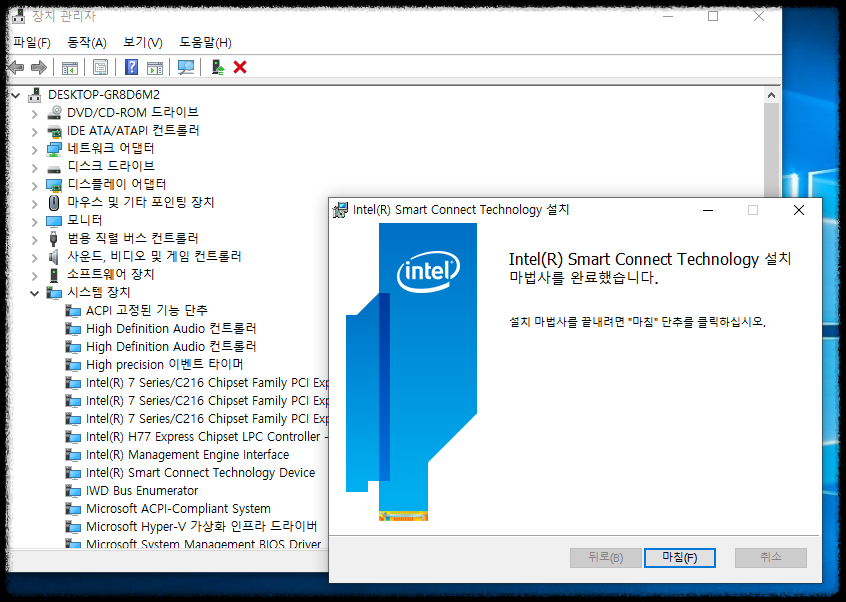The image size is (846, 602).
Task: Select High precision 이벤트 타이머 device
Action: coord(165,365)
